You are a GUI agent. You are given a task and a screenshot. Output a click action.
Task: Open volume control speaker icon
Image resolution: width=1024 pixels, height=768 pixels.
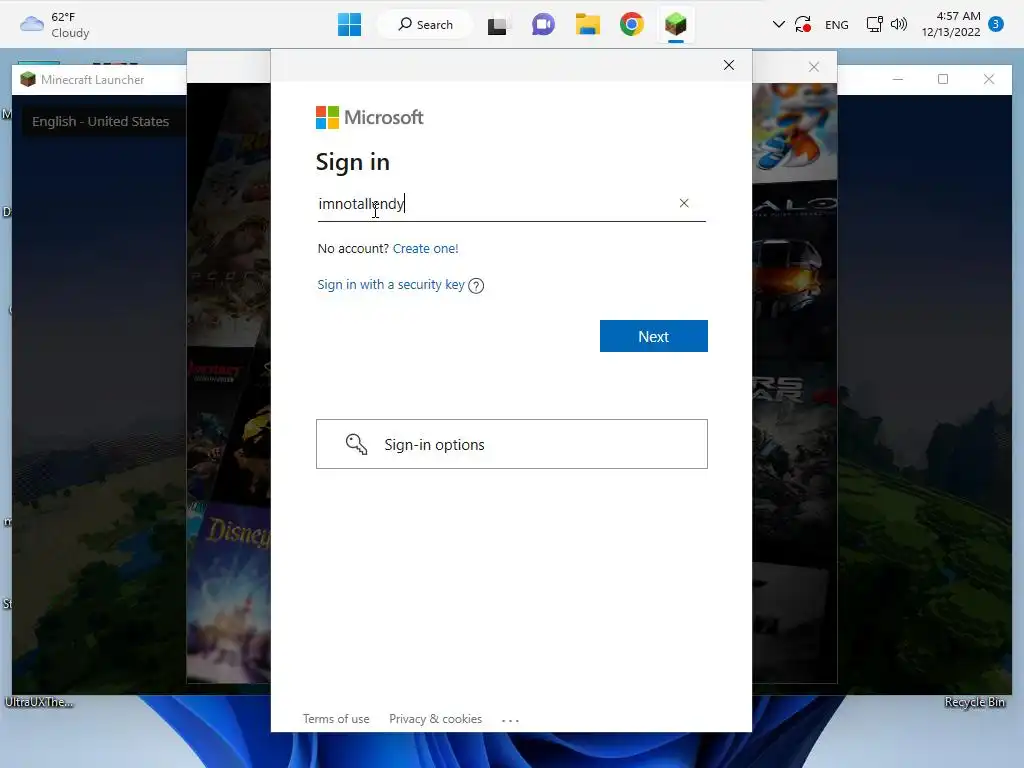899,25
